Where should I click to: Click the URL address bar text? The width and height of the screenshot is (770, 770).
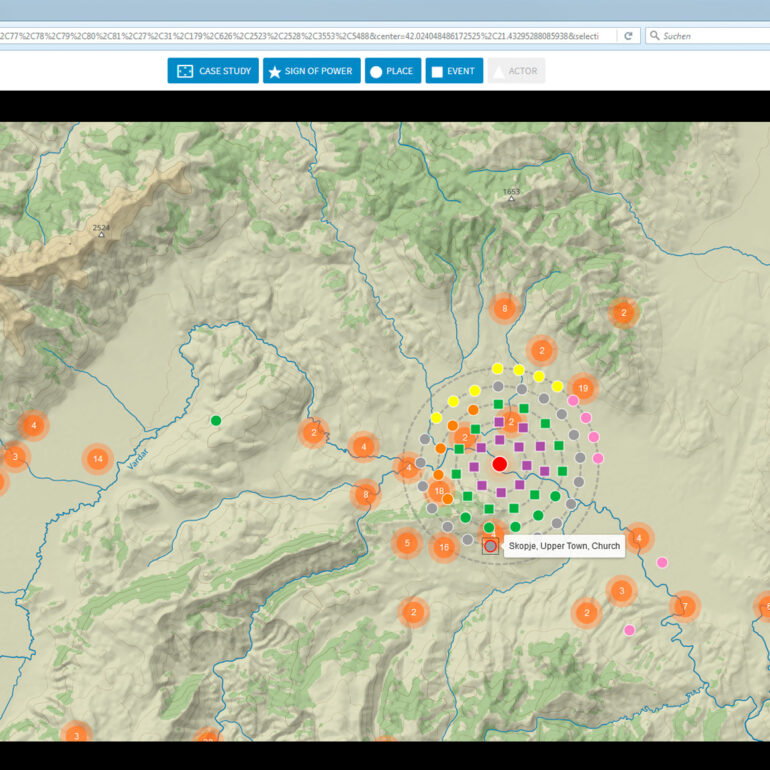click(300, 36)
